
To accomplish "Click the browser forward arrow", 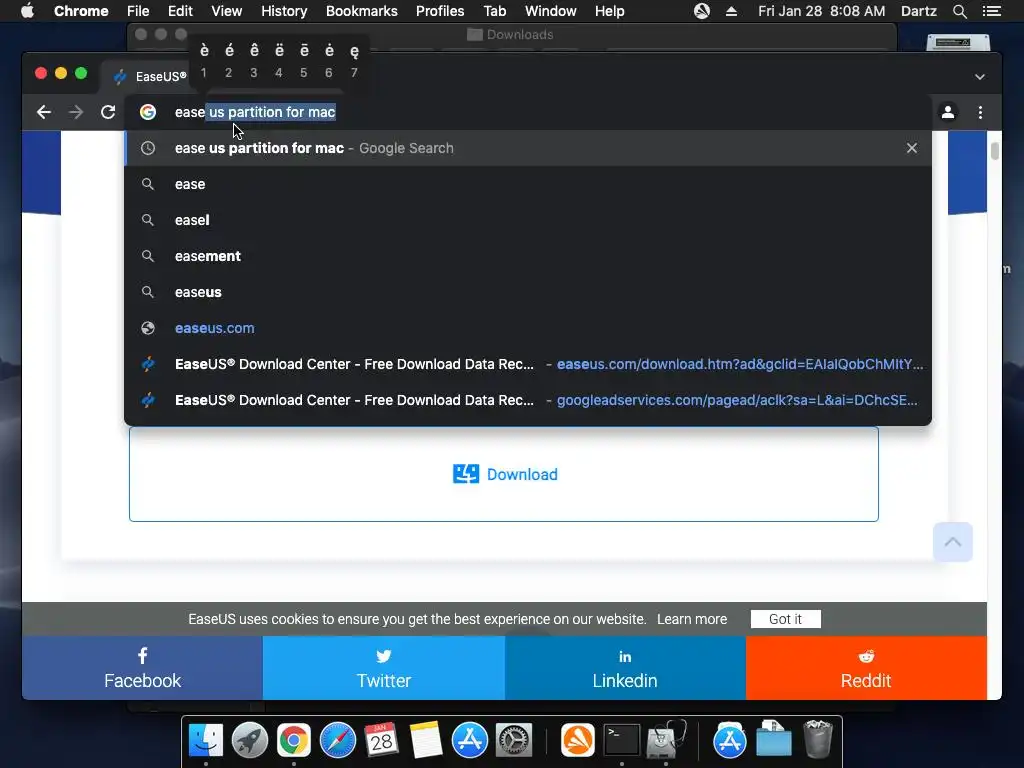I will click(76, 112).
